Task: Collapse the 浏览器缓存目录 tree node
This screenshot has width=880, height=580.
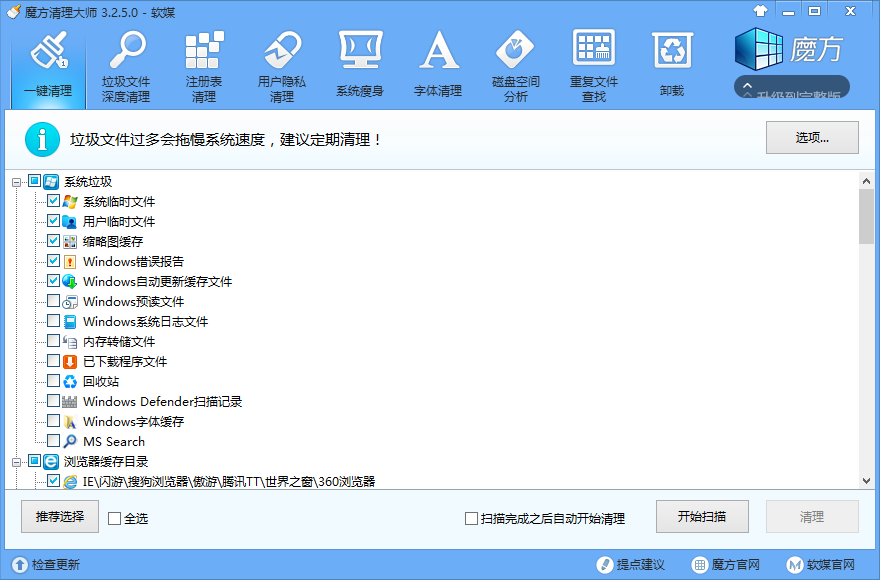Action: tap(17, 462)
